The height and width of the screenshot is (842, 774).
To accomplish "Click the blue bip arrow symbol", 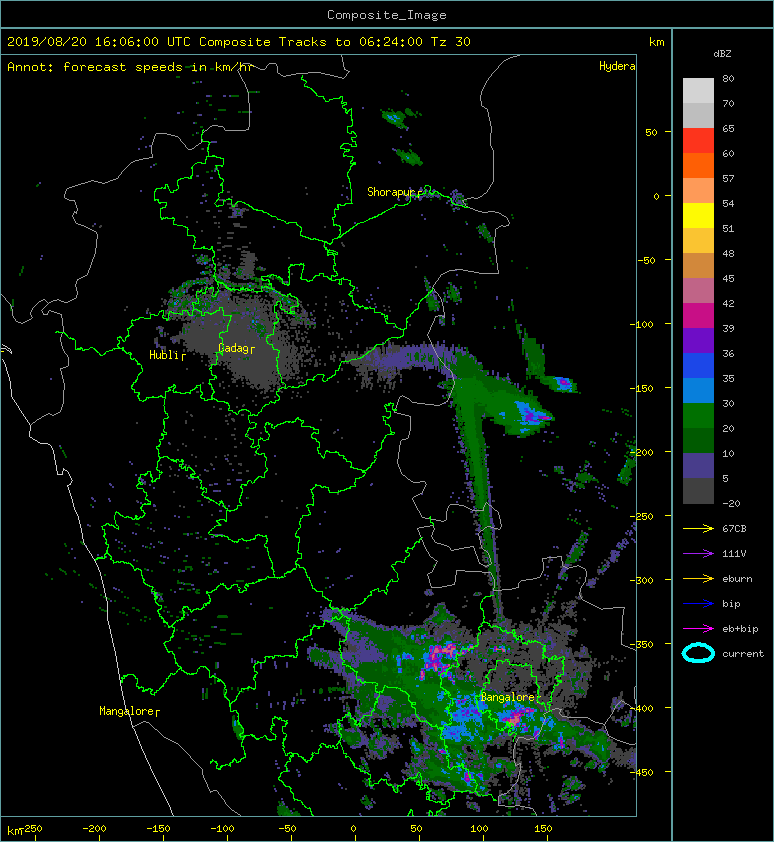I will pos(698,604).
